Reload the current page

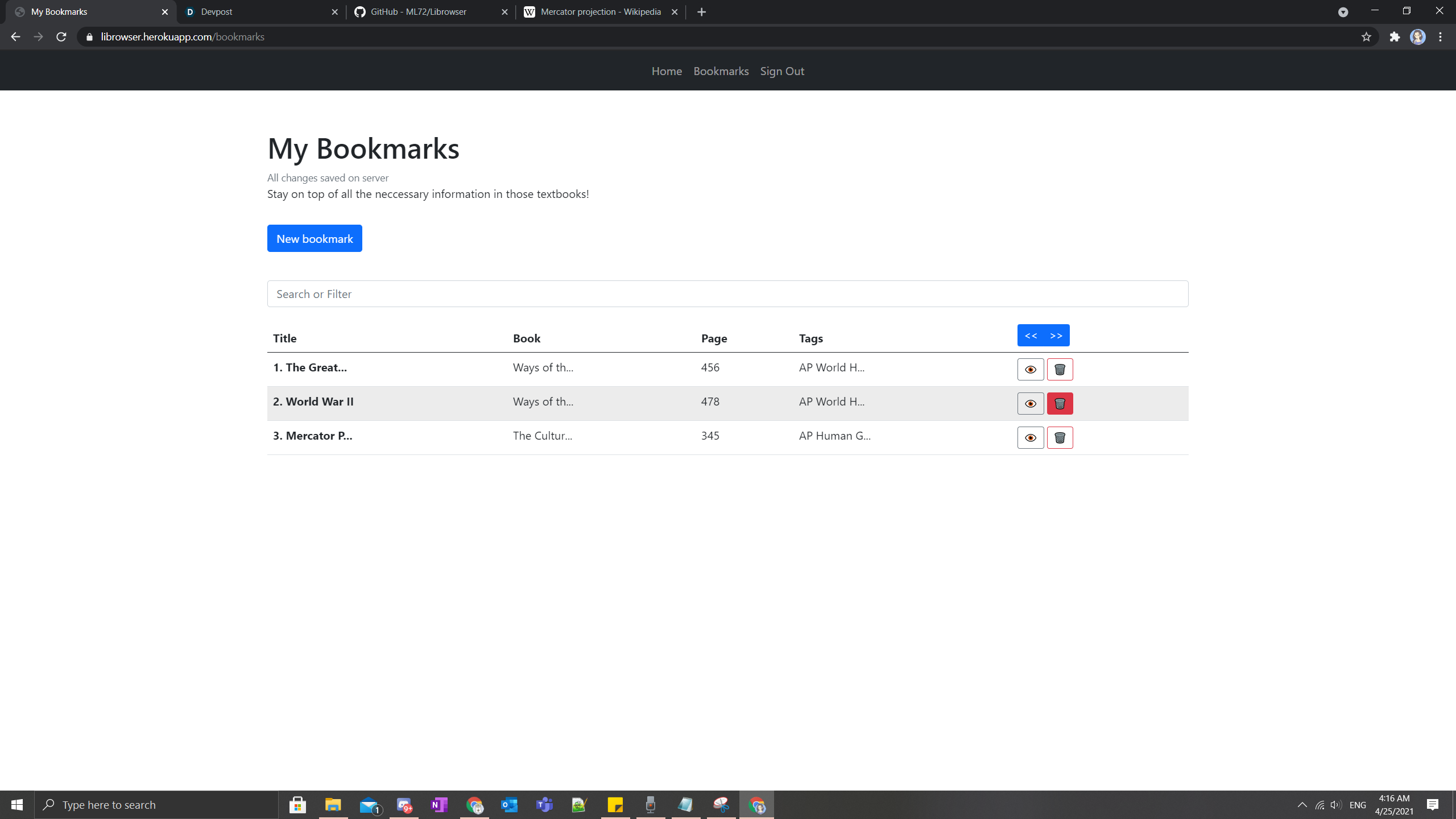pos(61,37)
